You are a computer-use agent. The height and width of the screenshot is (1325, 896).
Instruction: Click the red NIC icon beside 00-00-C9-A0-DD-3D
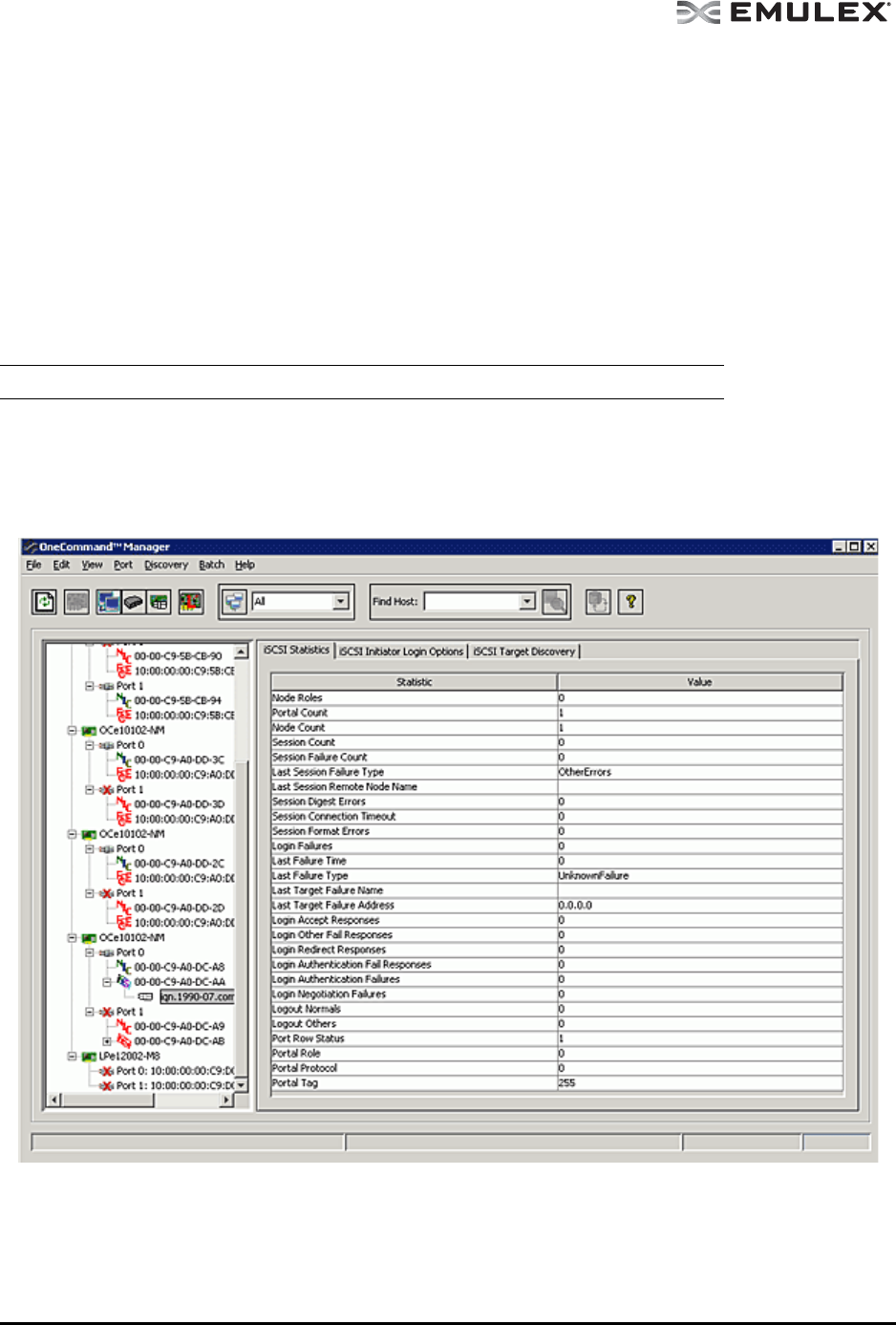click(x=124, y=804)
